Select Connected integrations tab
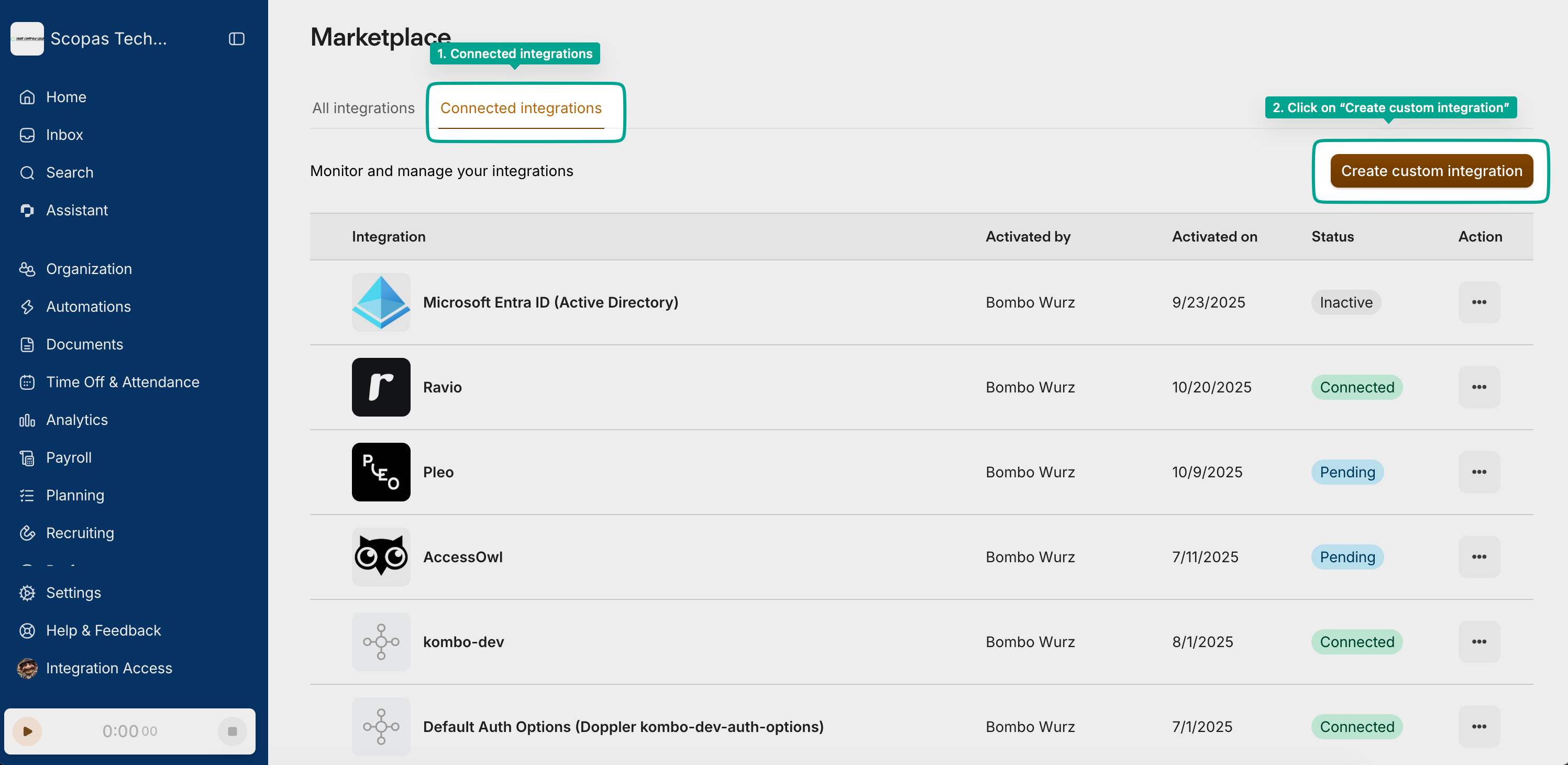Screen dimensions: 1568x765 (521, 108)
